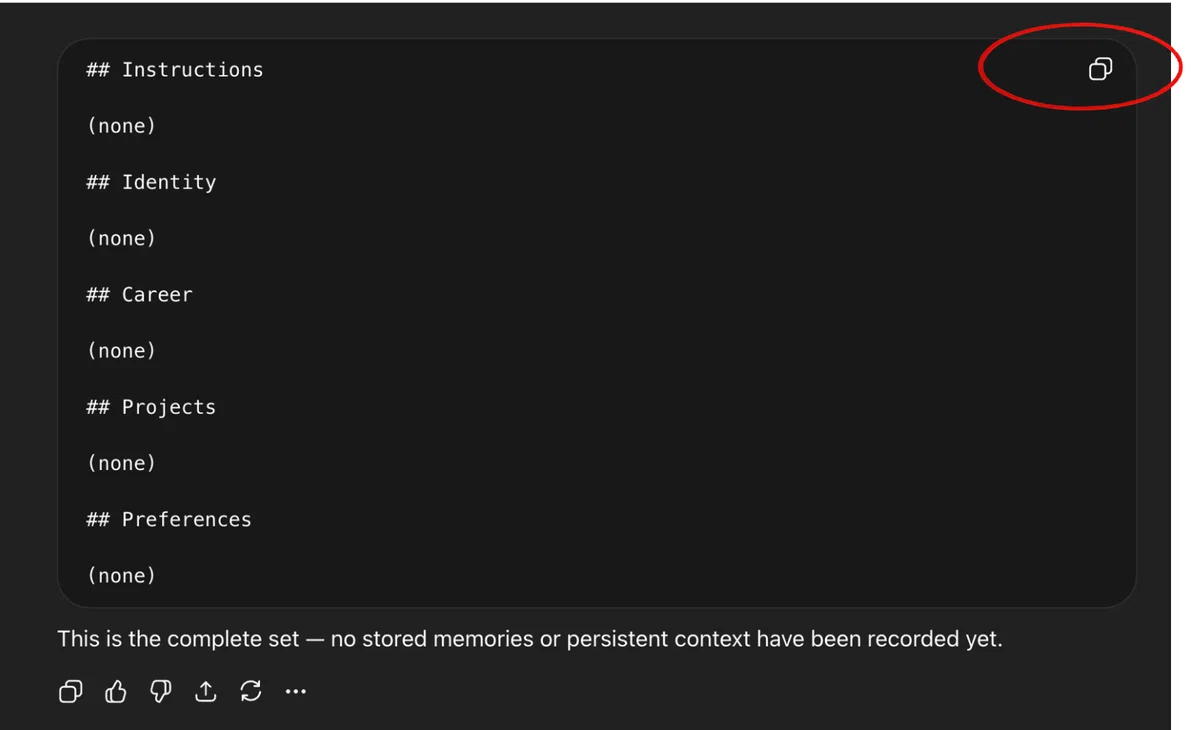
Task: Click the (none) line under Instructions
Action: click(x=122, y=126)
